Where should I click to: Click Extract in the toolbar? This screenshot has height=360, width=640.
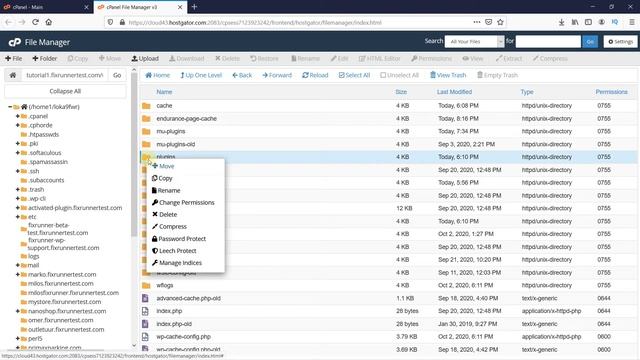point(509,58)
